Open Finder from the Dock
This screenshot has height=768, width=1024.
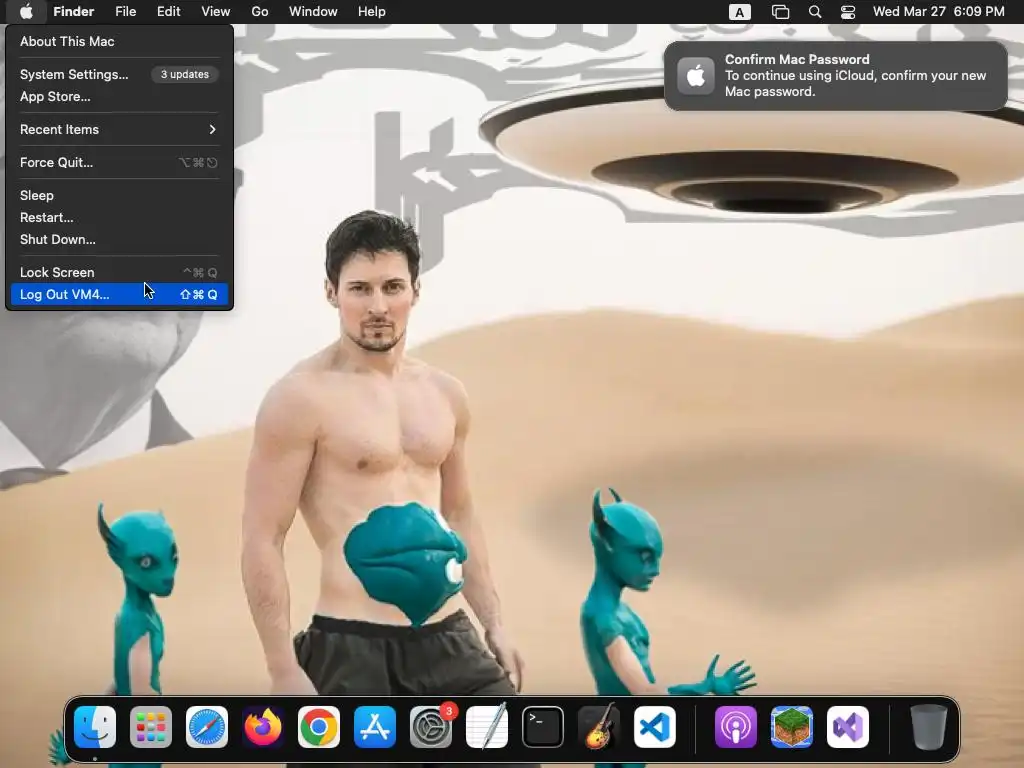click(95, 727)
